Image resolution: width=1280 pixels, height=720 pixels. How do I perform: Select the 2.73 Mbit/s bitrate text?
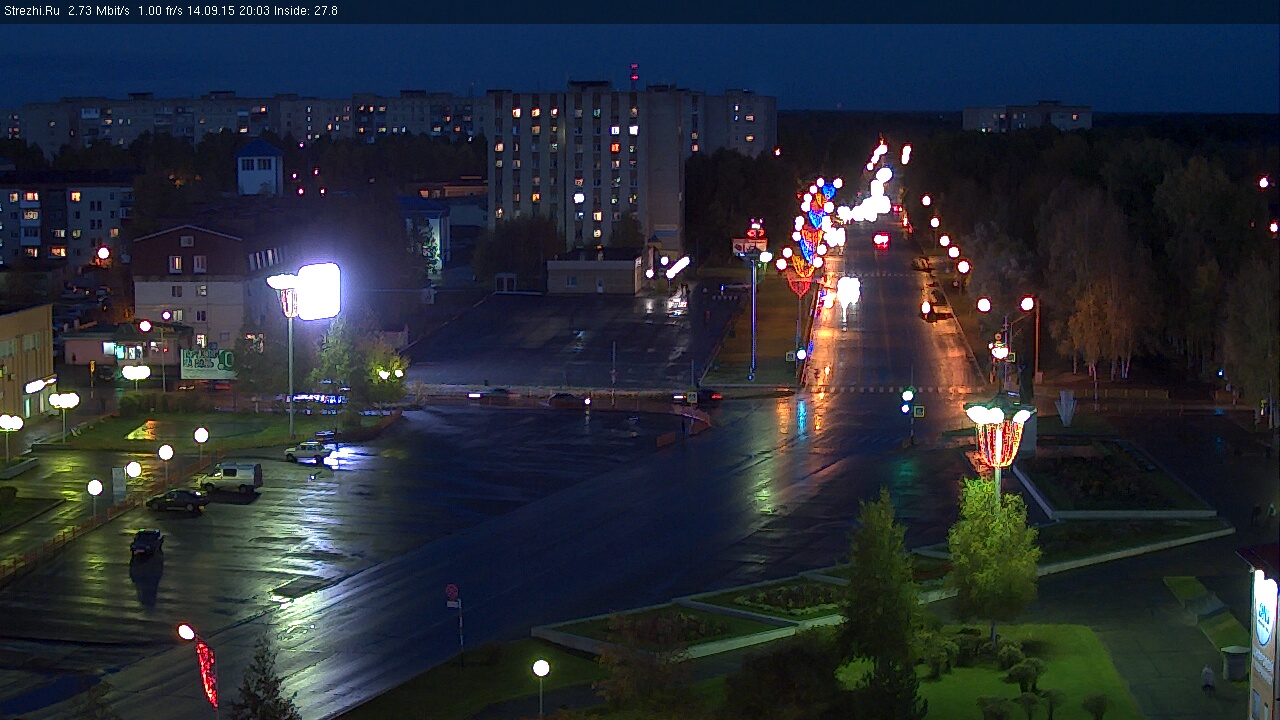point(99,11)
